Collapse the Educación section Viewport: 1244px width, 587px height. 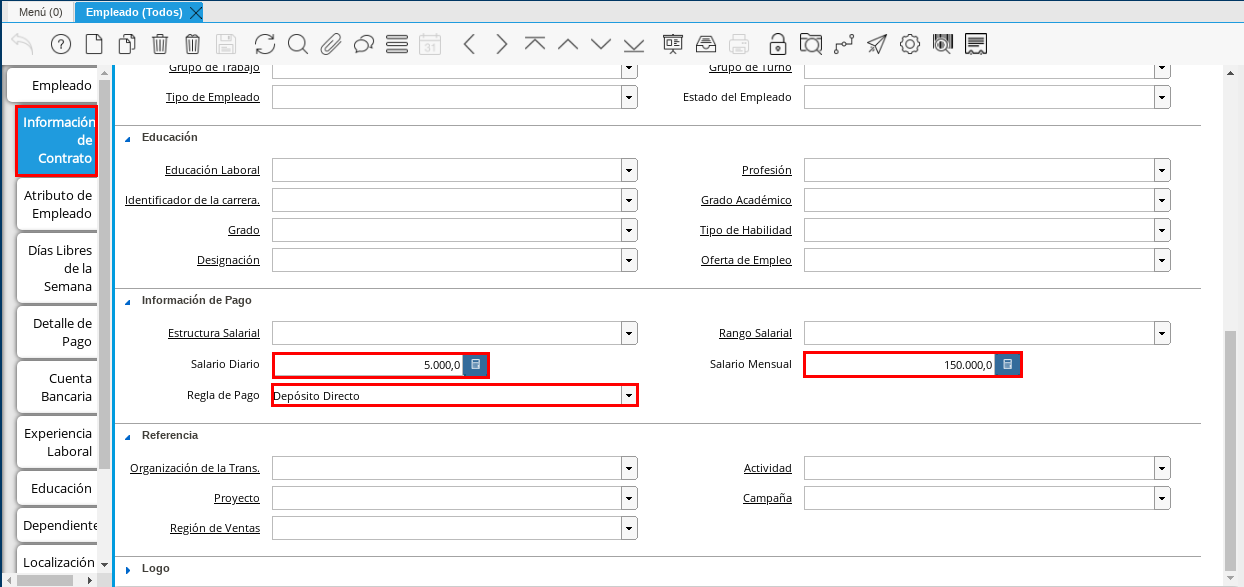[x=128, y=138]
